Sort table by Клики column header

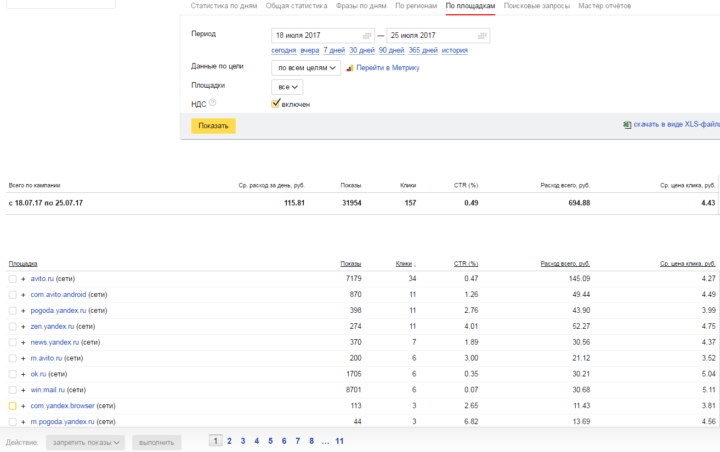[404, 264]
